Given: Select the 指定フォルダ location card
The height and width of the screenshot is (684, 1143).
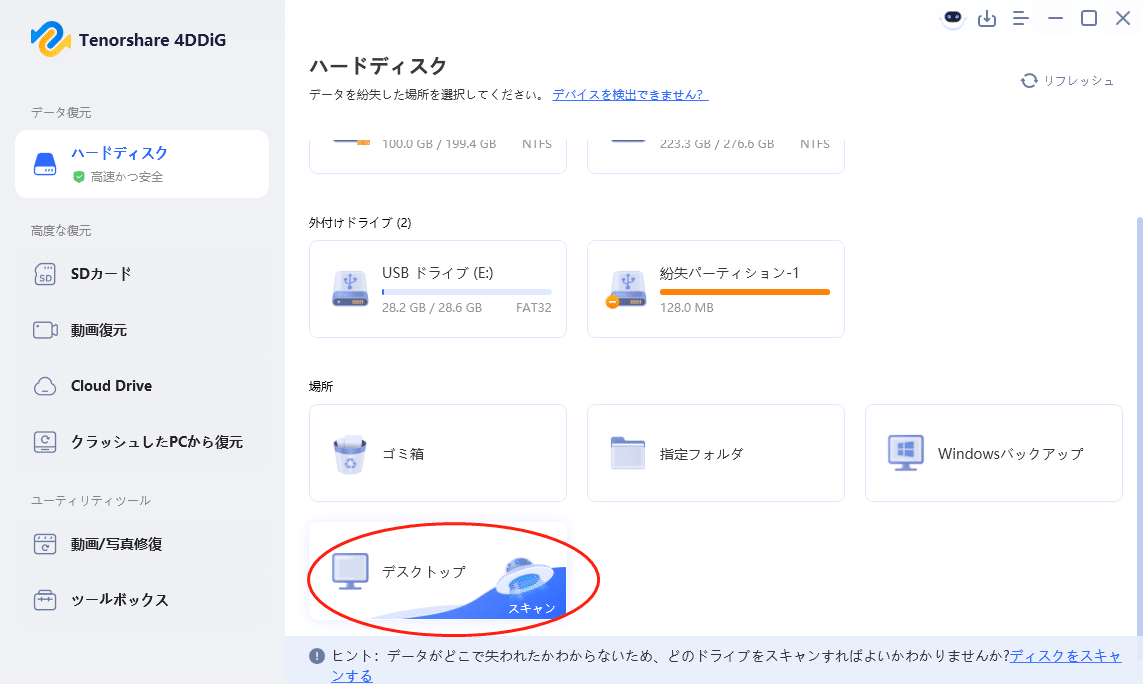Looking at the screenshot, I should [715, 452].
